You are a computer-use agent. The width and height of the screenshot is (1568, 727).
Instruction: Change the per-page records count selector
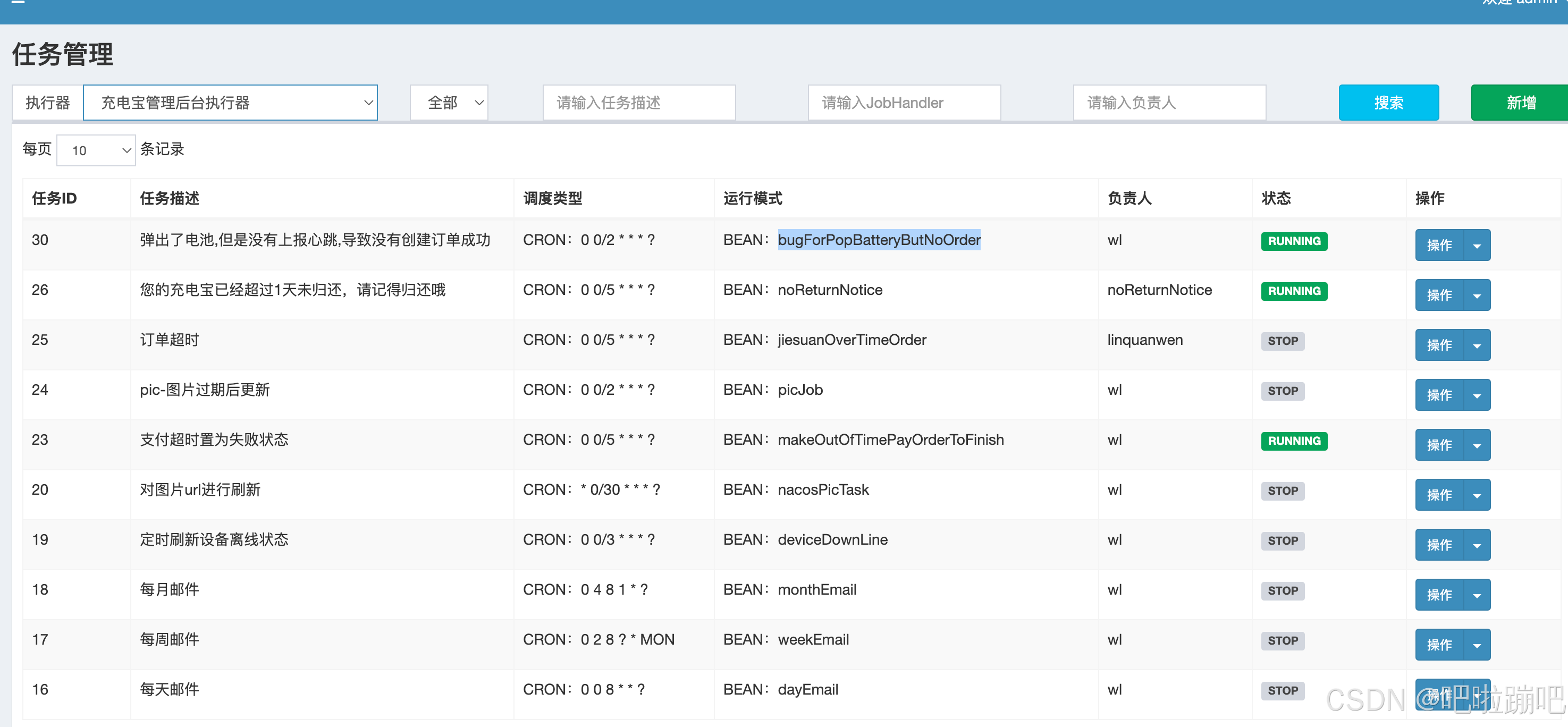click(96, 150)
